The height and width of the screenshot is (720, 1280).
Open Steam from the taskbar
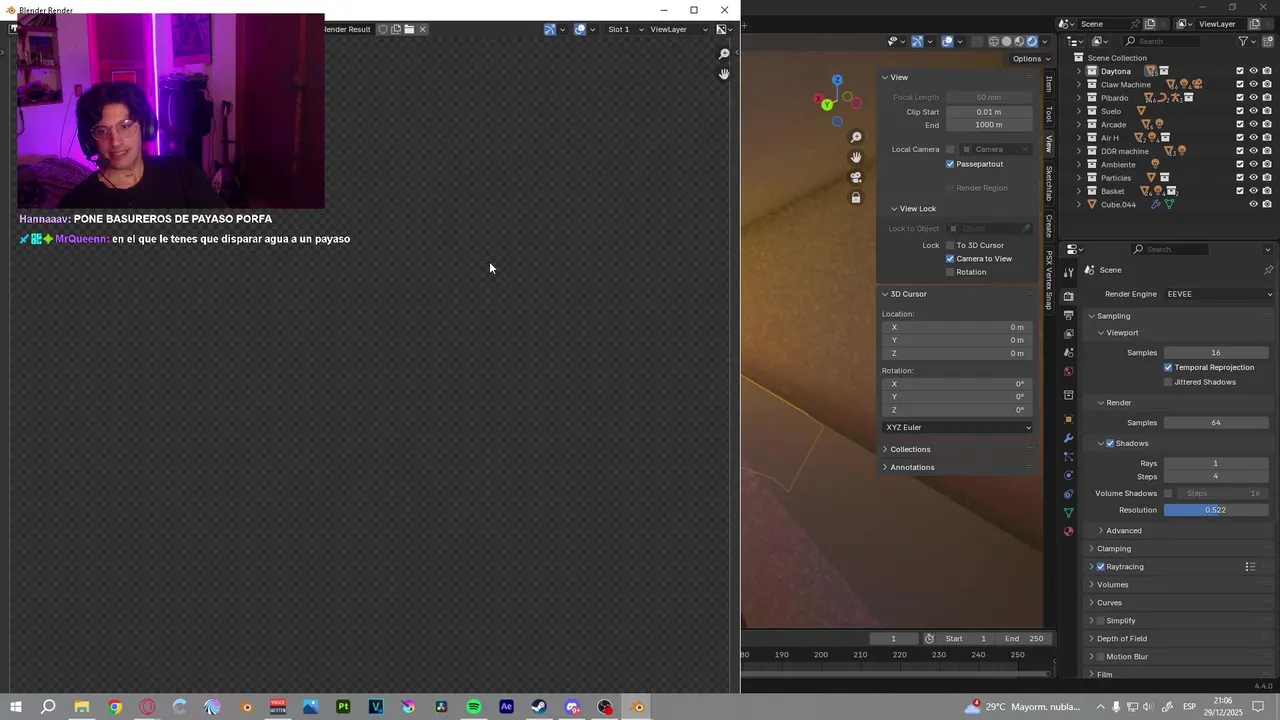[539, 707]
